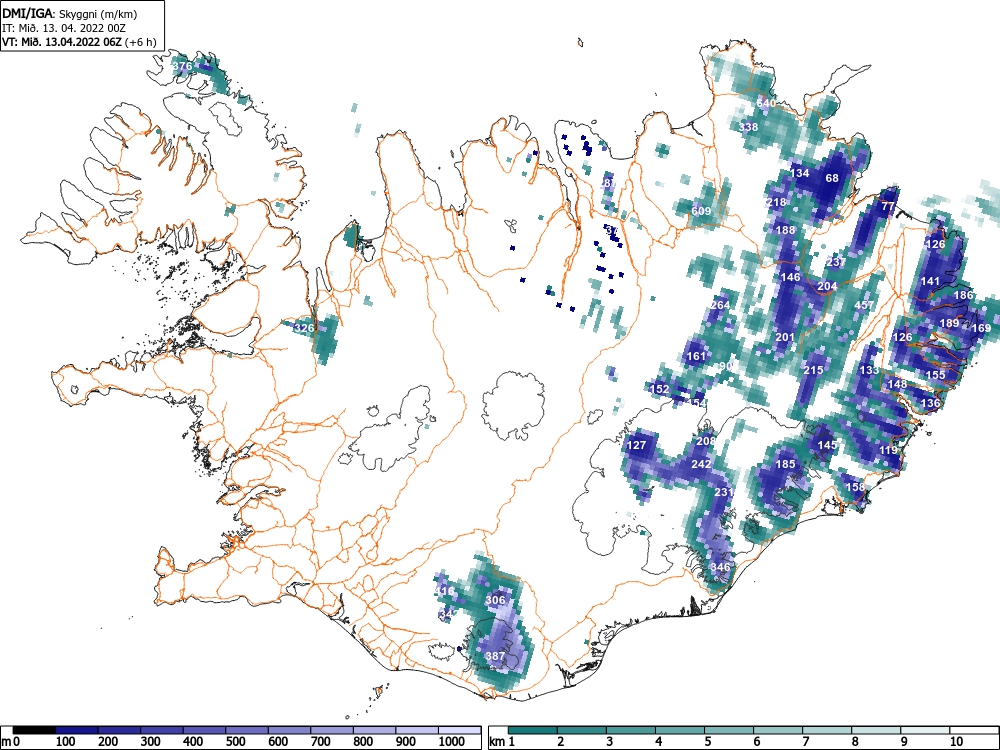The width and height of the screenshot is (1000, 750).
Task: Click the visibility value 133 on the map
Action: tap(869, 370)
